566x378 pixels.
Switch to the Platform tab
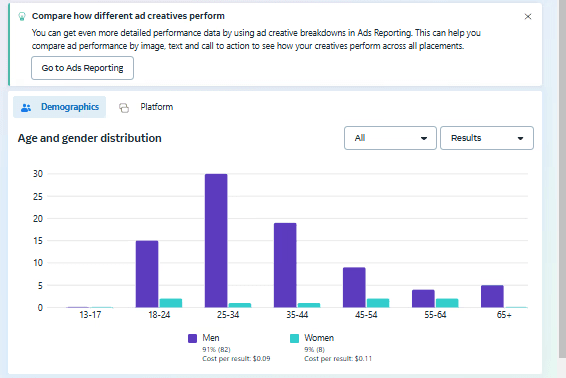click(x=146, y=107)
